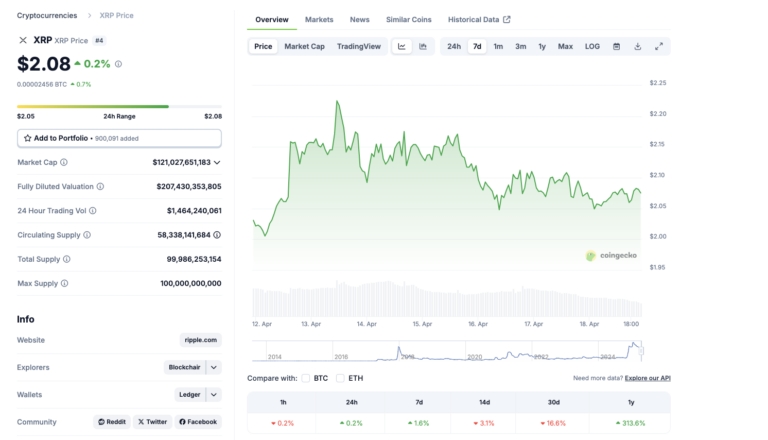Expand Market Cap value chevron

tap(217, 163)
